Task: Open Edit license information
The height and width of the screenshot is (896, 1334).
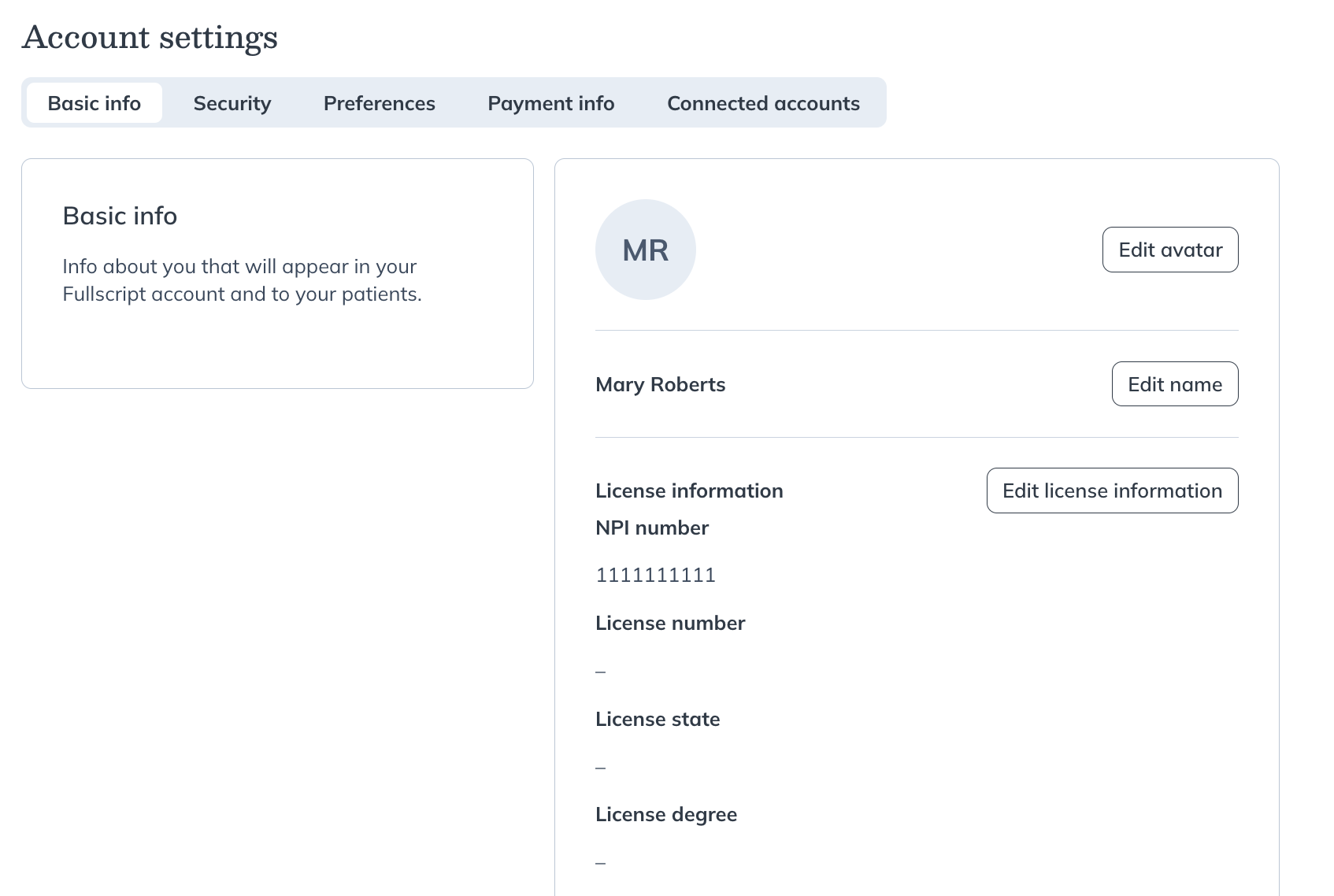Action: click(x=1112, y=490)
